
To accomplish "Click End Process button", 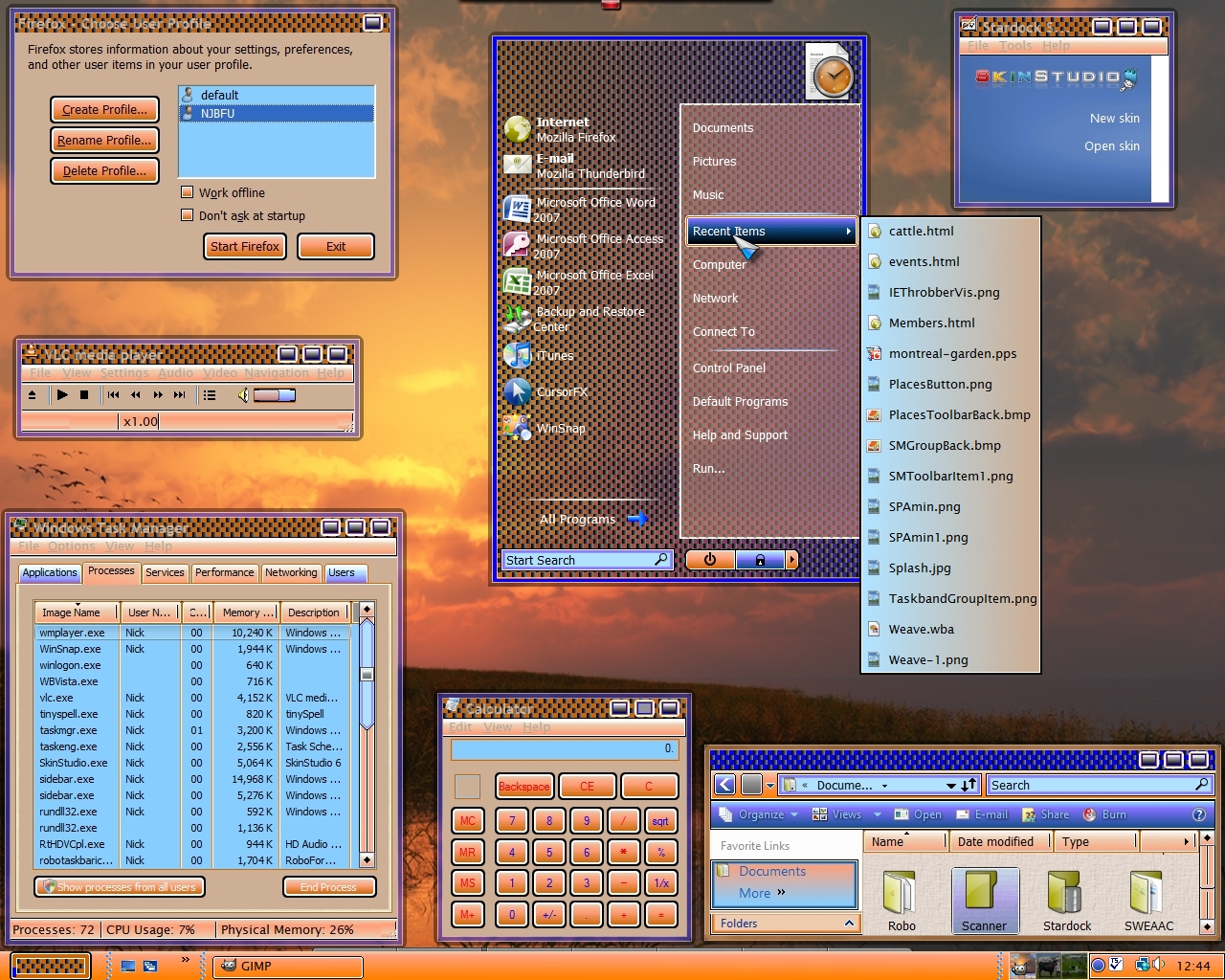I will (x=328, y=887).
